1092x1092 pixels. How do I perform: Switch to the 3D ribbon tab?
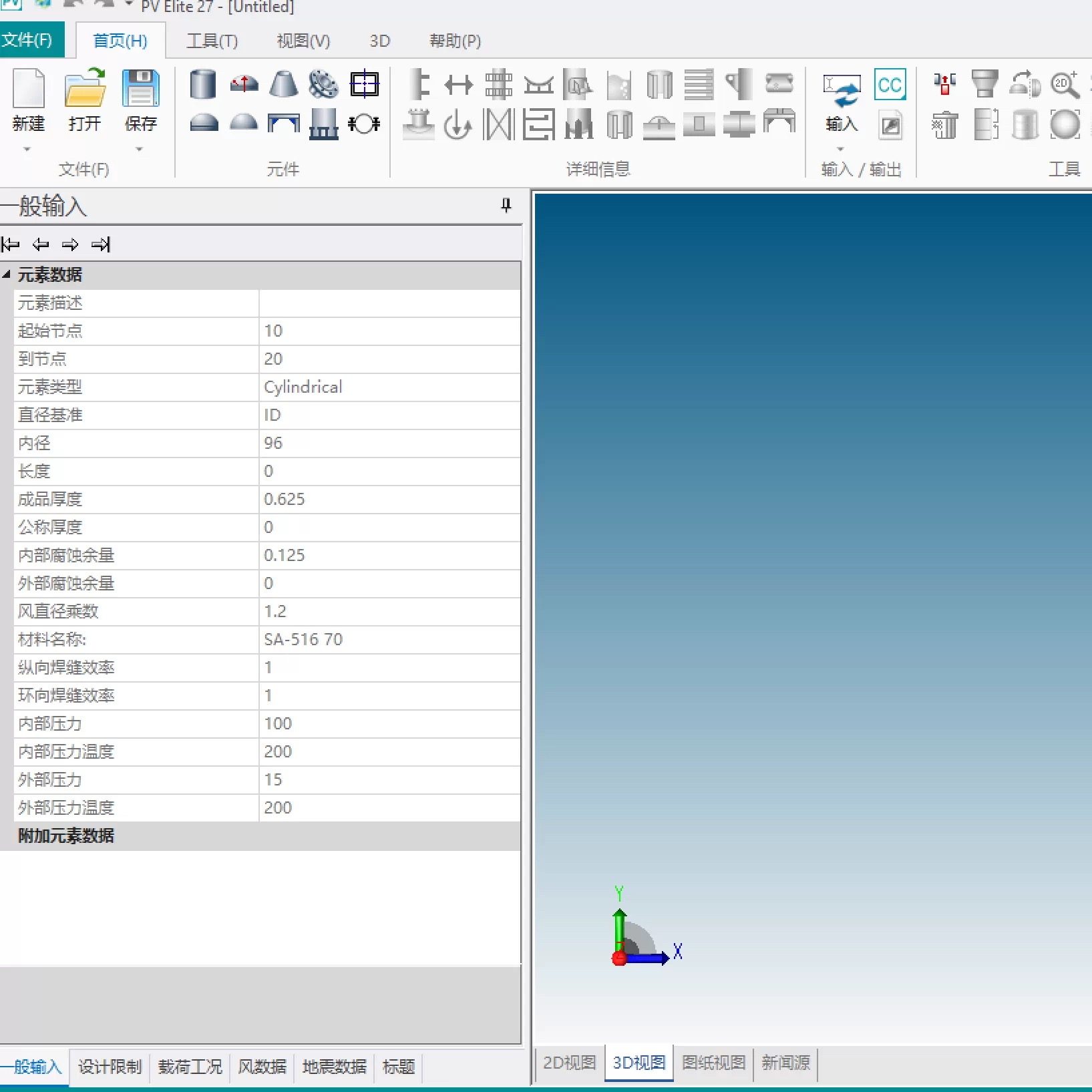tap(379, 41)
